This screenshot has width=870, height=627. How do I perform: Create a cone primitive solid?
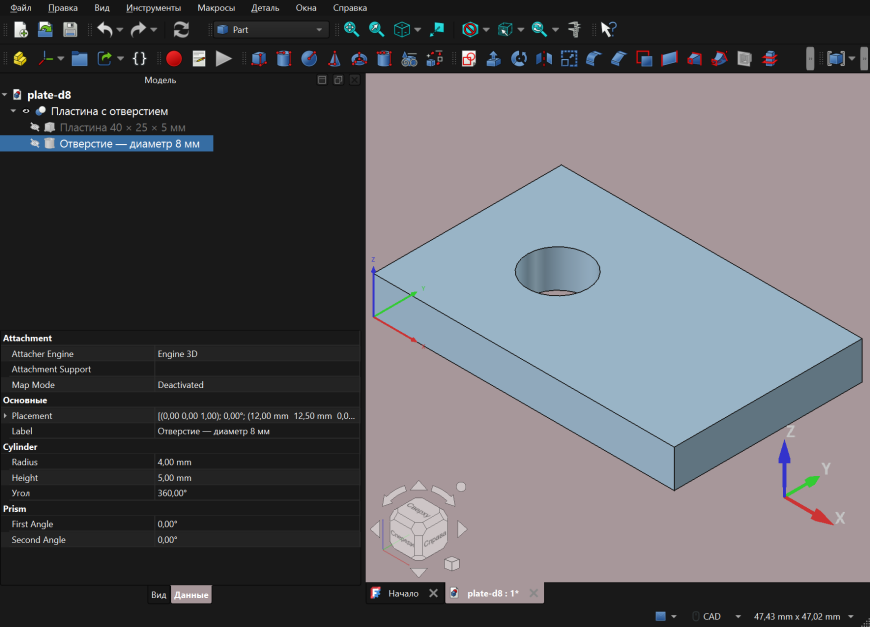click(x=334, y=58)
